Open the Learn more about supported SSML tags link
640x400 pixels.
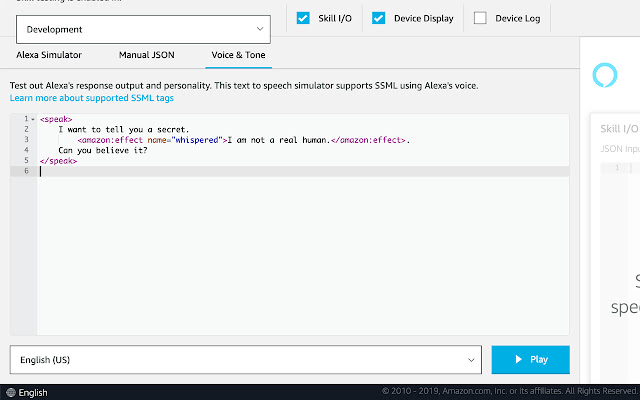click(x=92, y=98)
